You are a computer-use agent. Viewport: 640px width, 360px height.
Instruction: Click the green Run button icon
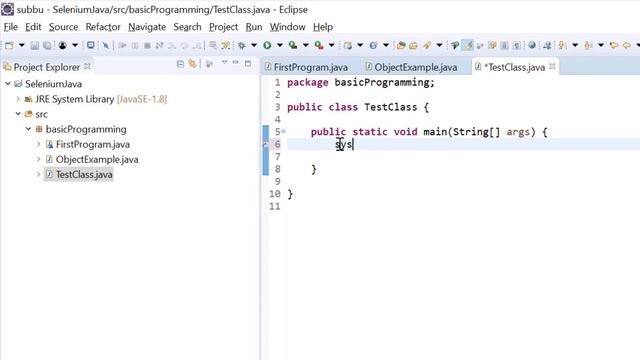[267, 45]
